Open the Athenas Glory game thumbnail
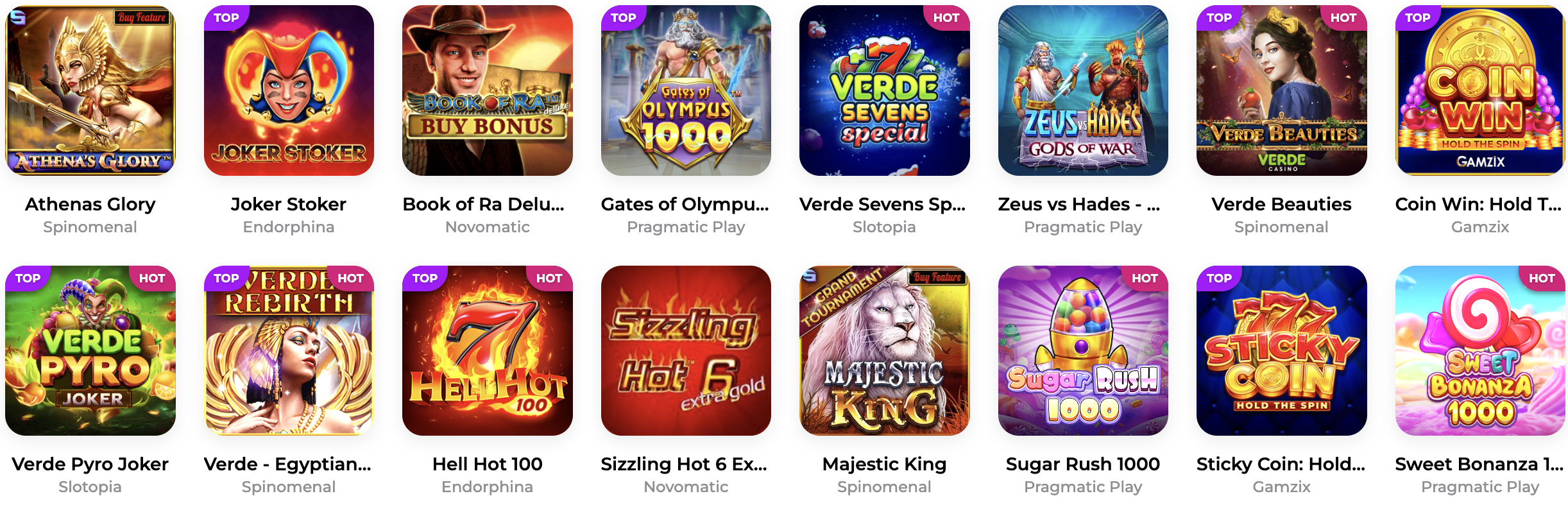This screenshot has height=505, width=1568. tap(90, 90)
